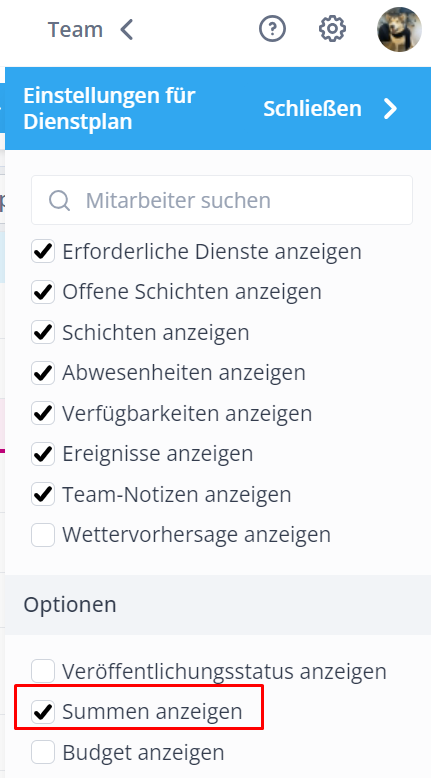
Task: Uncheck Erforderliche Dienste anzeigen
Action: click(43, 252)
